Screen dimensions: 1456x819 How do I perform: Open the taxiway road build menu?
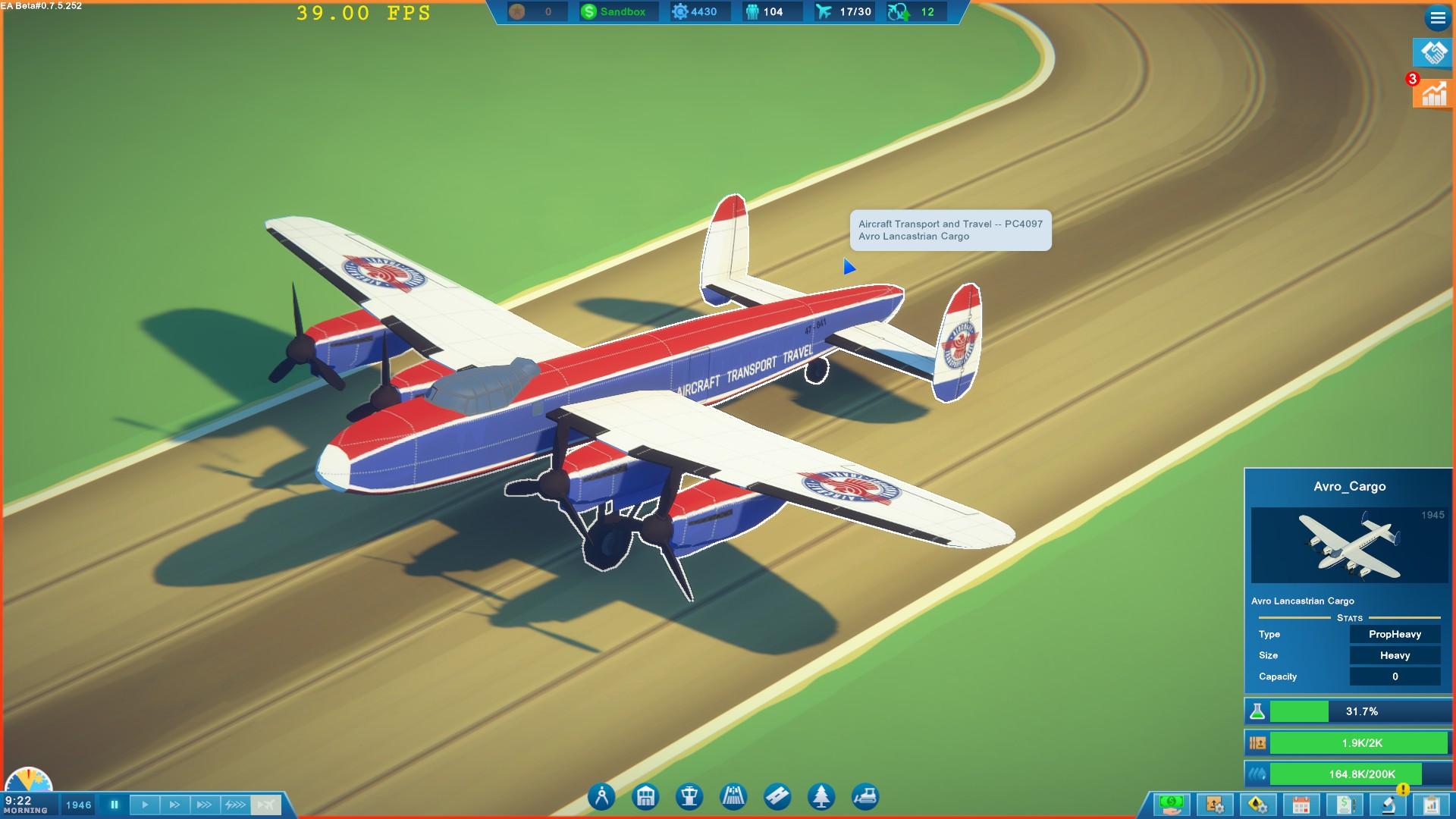pos(777,797)
